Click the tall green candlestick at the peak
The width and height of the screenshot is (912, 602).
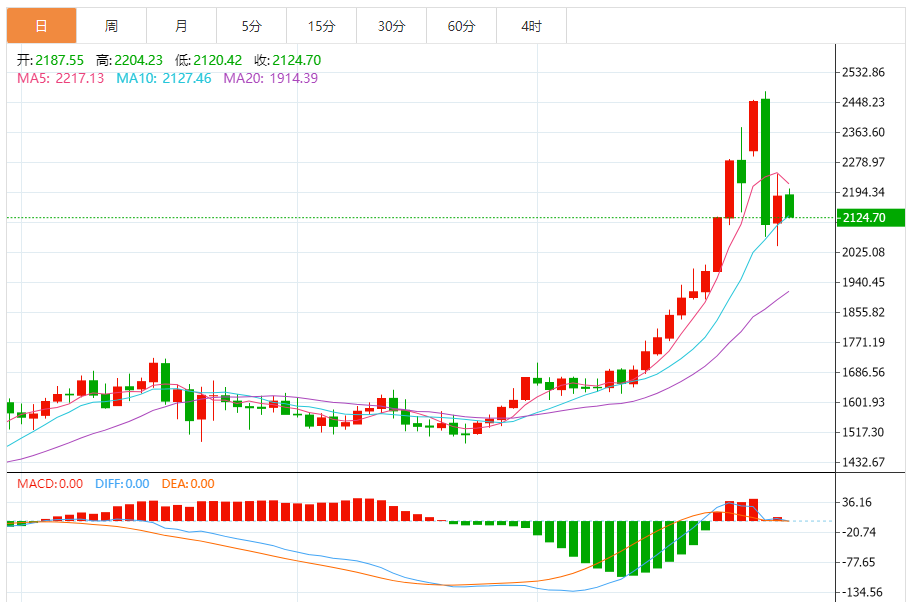click(x=765, y=160)
